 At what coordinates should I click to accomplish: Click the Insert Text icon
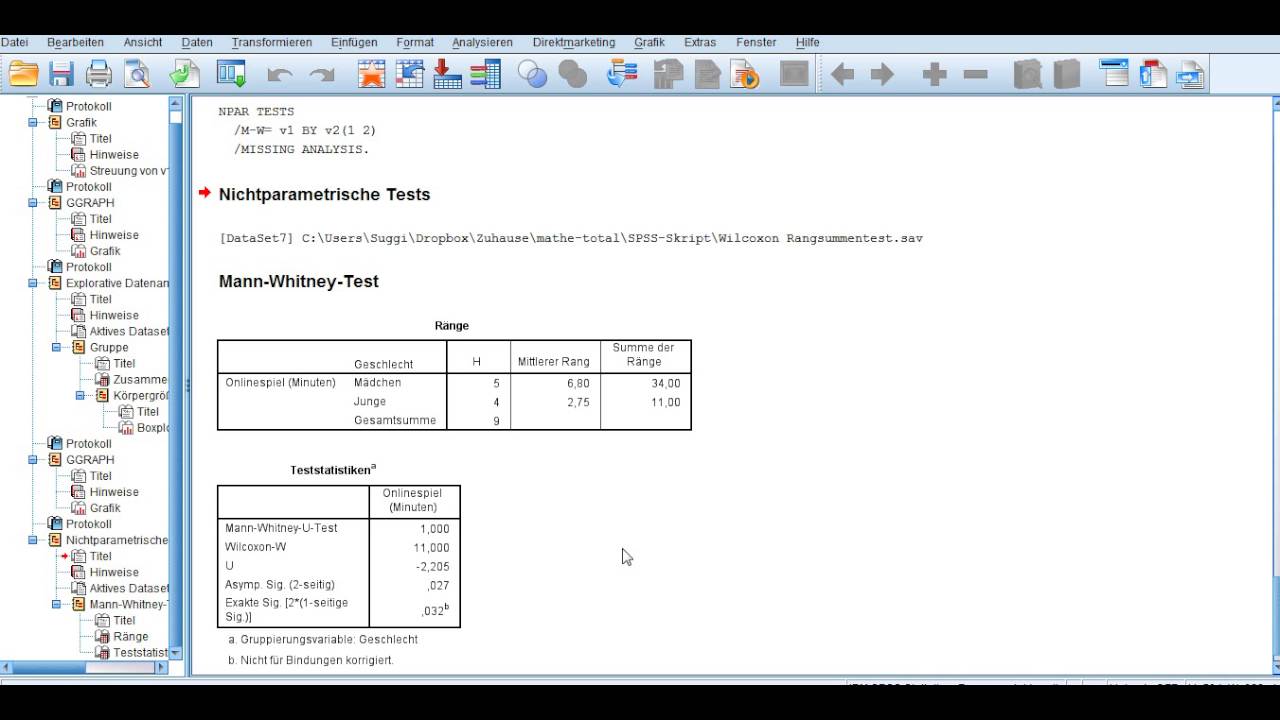pos(1191,74)
